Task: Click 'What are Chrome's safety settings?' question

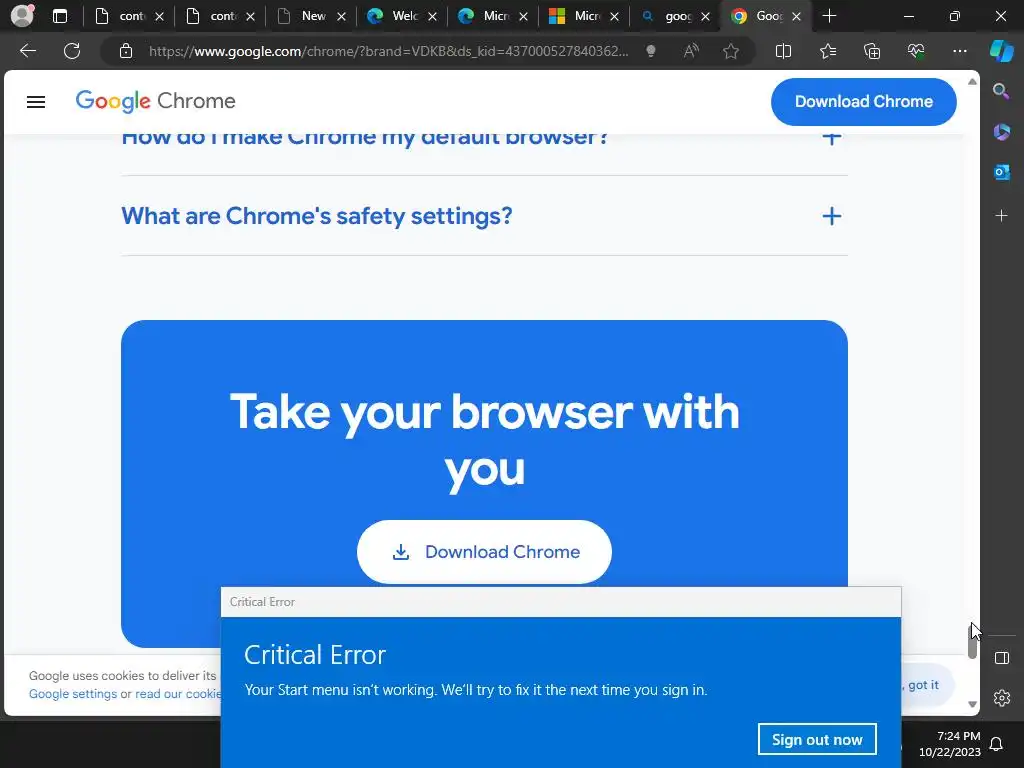Action: pos(317,216)
